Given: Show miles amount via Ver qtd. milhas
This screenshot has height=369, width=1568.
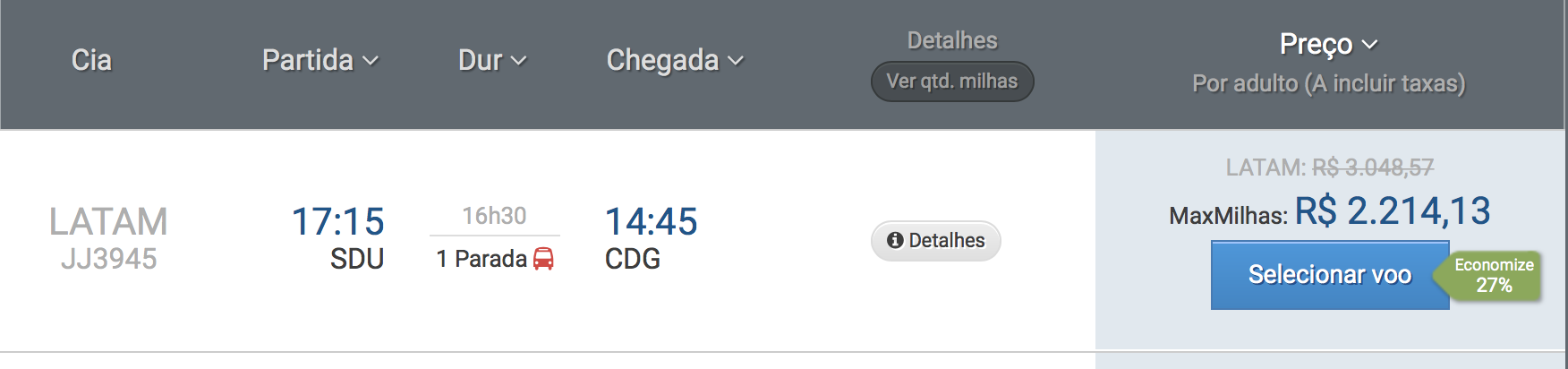Looking at the screenshot, I should coord(952,82).
